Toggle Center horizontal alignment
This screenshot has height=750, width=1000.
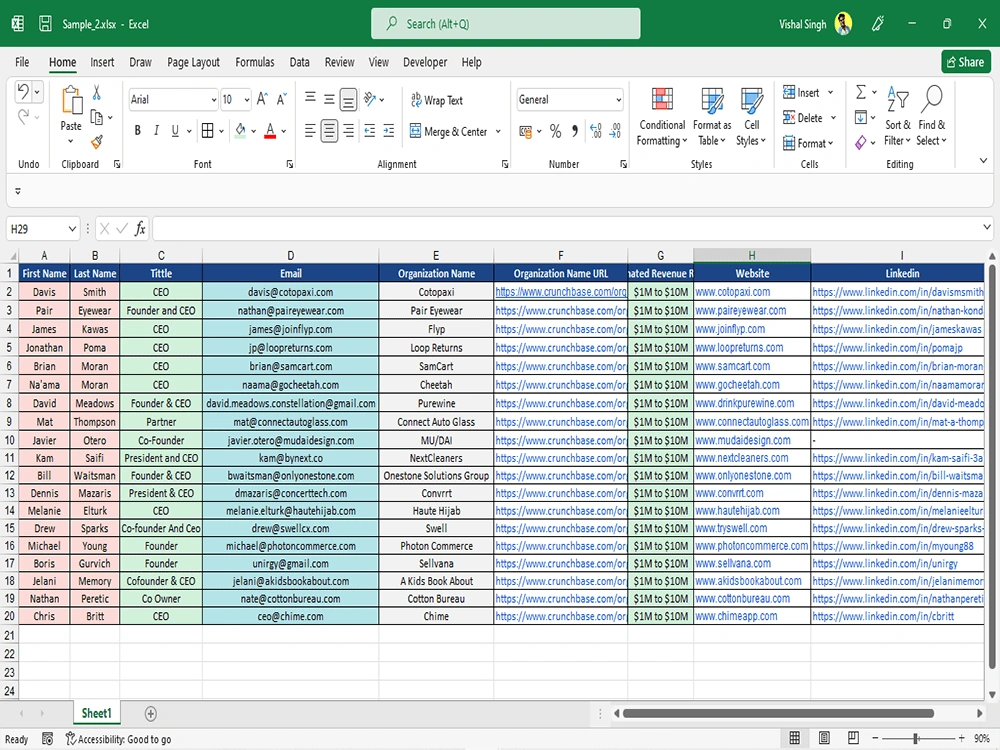coord(329,131)
